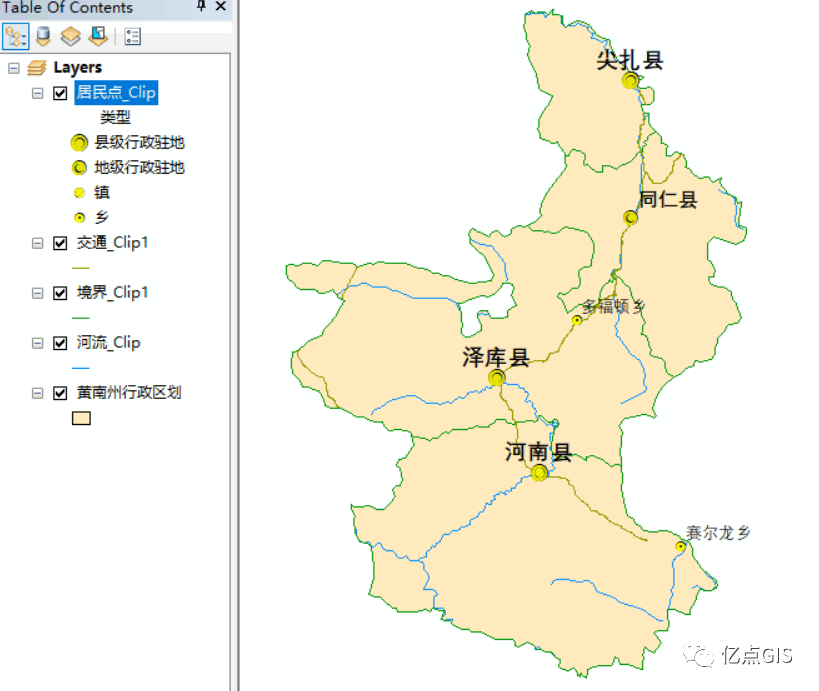819x691 pixels.
Task: Select the 黄南州行政区划 layer name
Action: tap(129, 392)
